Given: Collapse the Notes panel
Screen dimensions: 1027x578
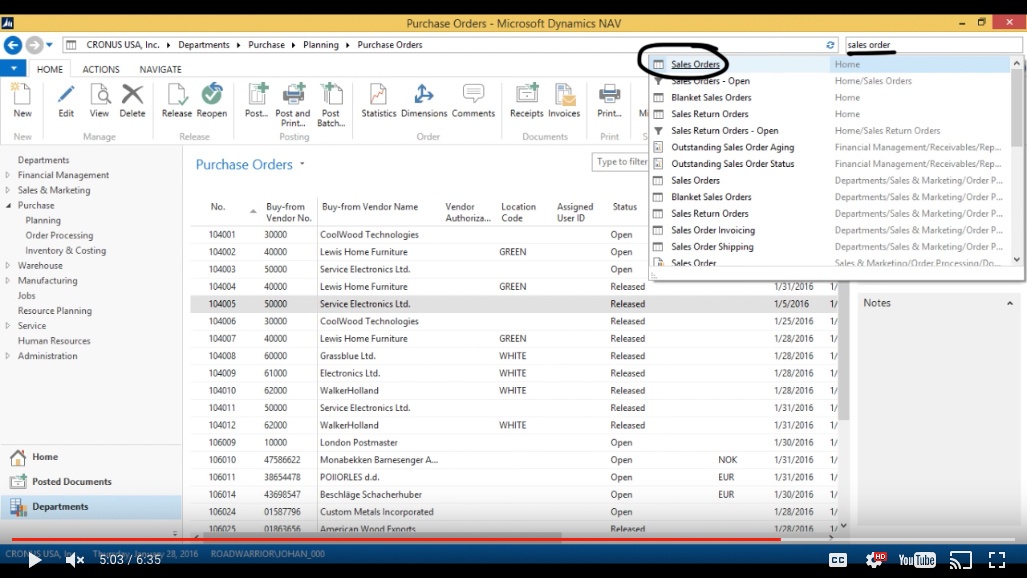Looking at the screenshot, I should pyautogui.click(x=1010, y=303).
